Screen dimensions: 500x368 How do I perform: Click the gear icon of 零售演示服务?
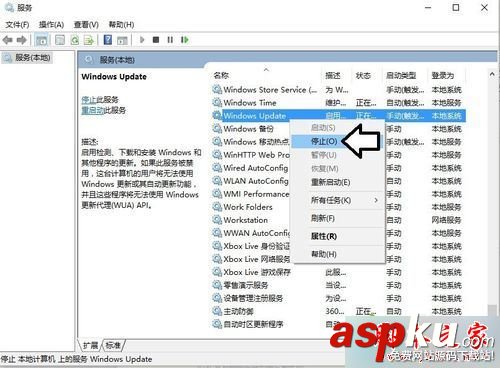click(x=217, y=285)
